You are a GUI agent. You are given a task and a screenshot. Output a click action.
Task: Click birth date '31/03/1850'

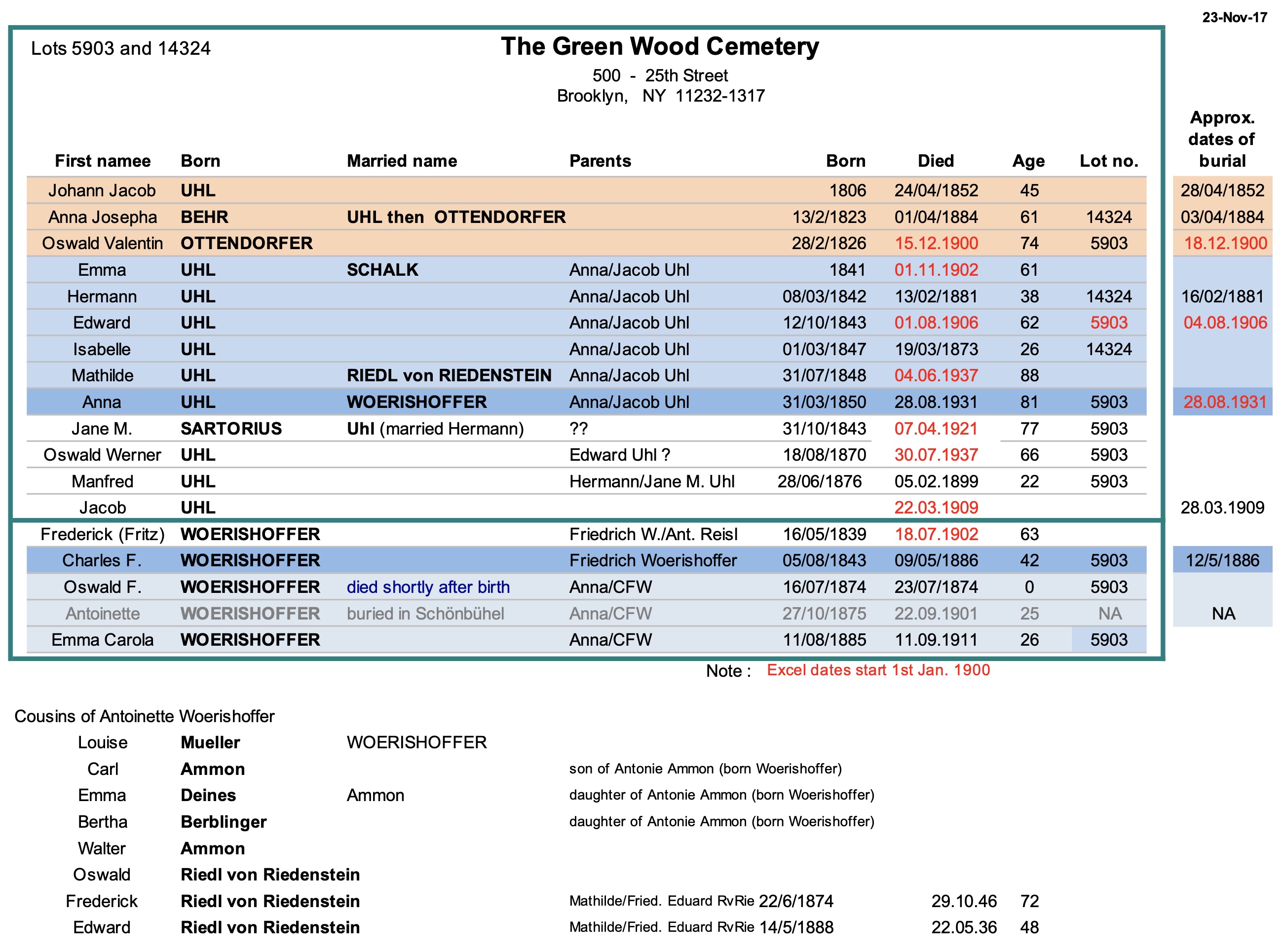(x=824, y=402)
